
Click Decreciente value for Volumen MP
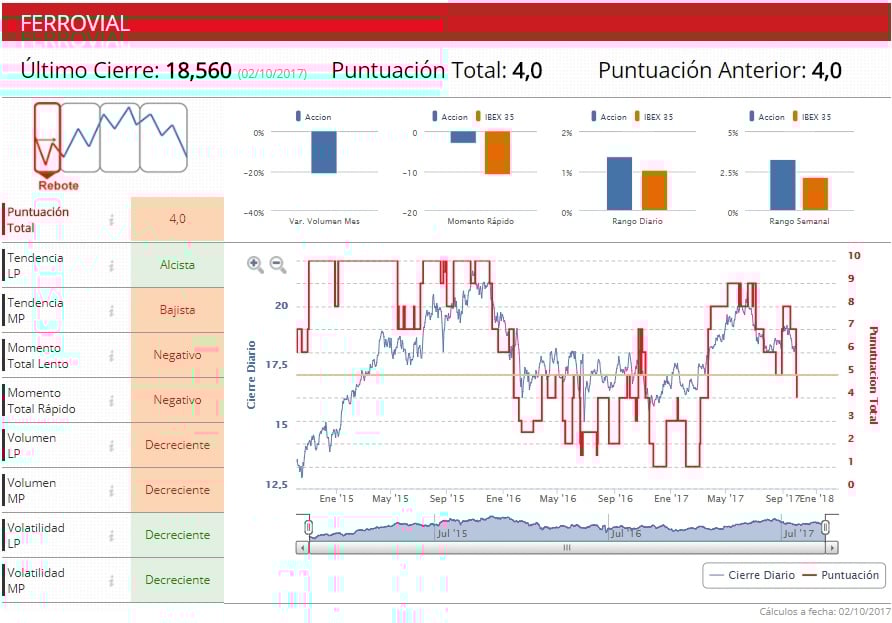[x=177, y=490]
